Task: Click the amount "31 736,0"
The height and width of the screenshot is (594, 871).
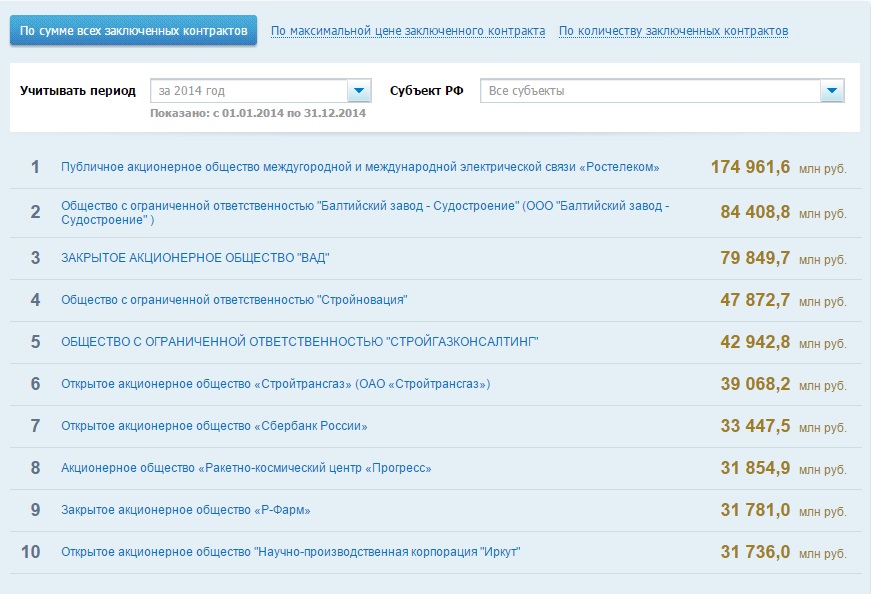Action: 755,552
